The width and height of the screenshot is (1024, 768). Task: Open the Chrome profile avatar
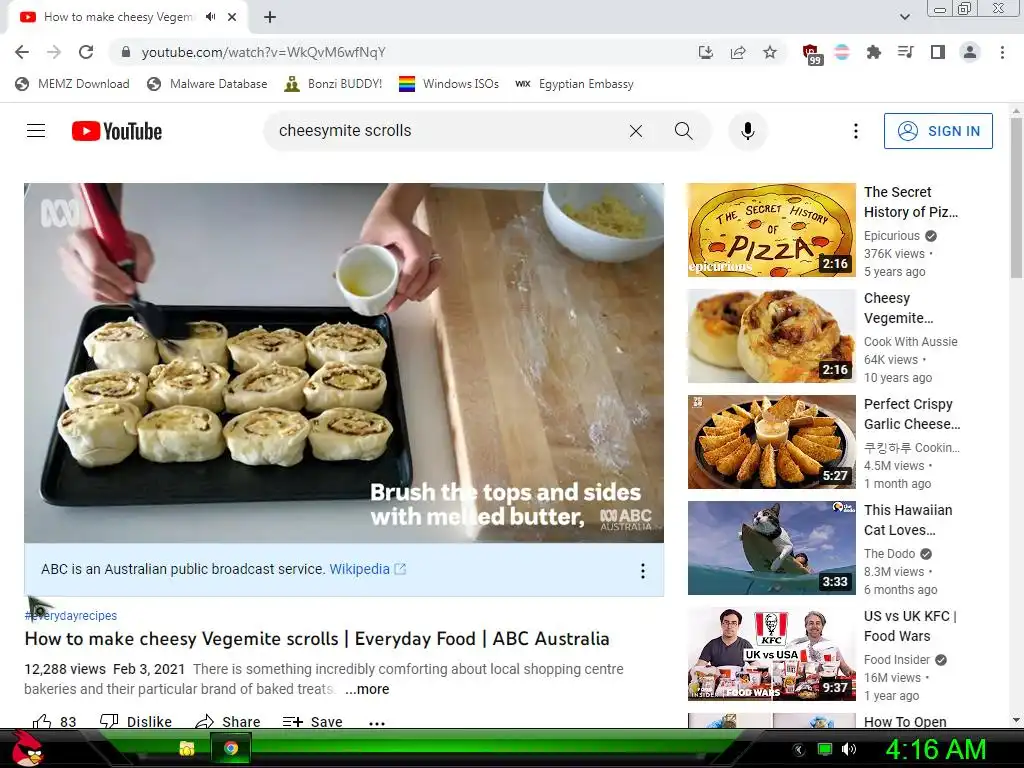coord(970,52)
